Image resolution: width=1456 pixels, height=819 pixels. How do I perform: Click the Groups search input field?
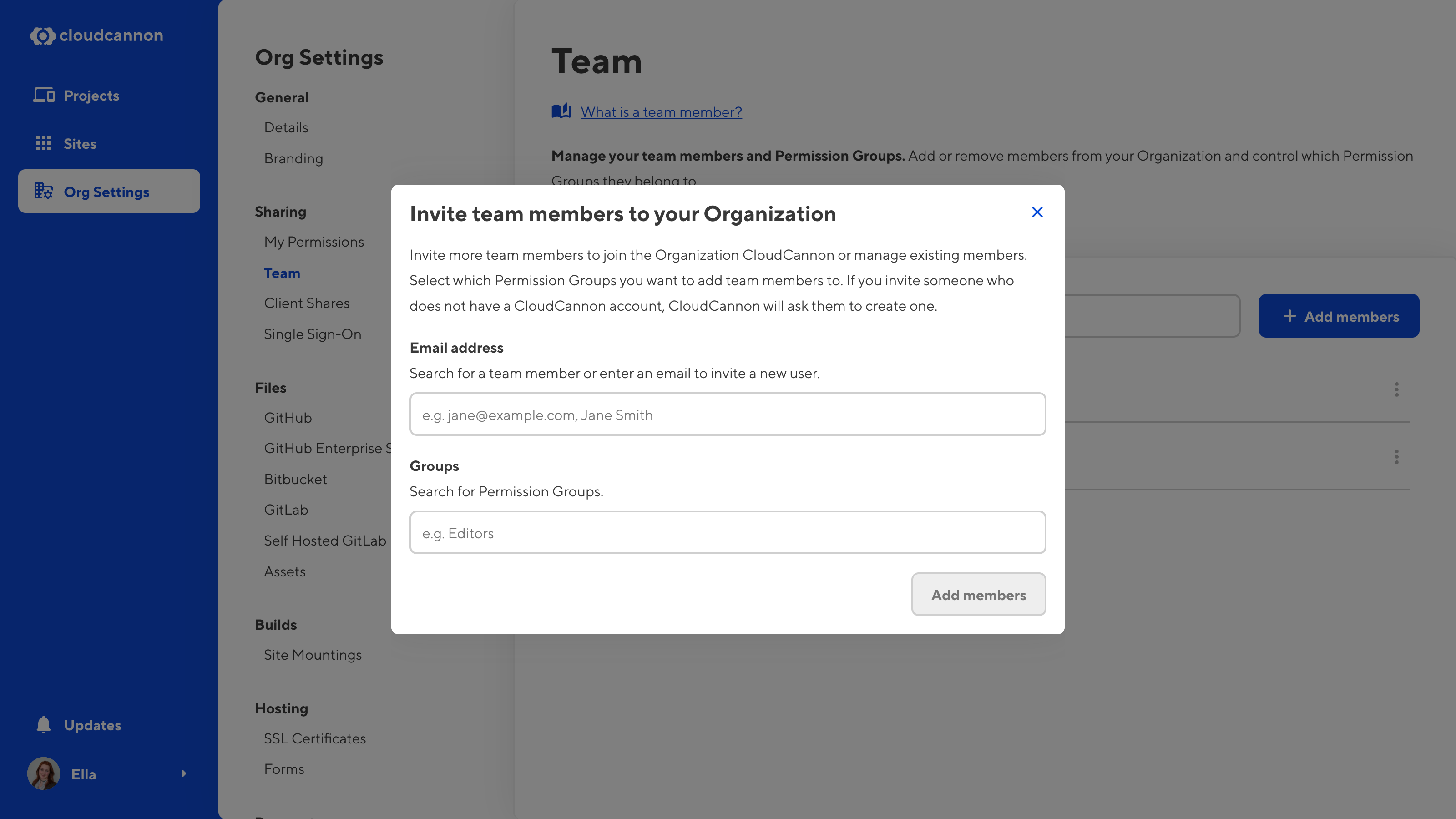728,532
